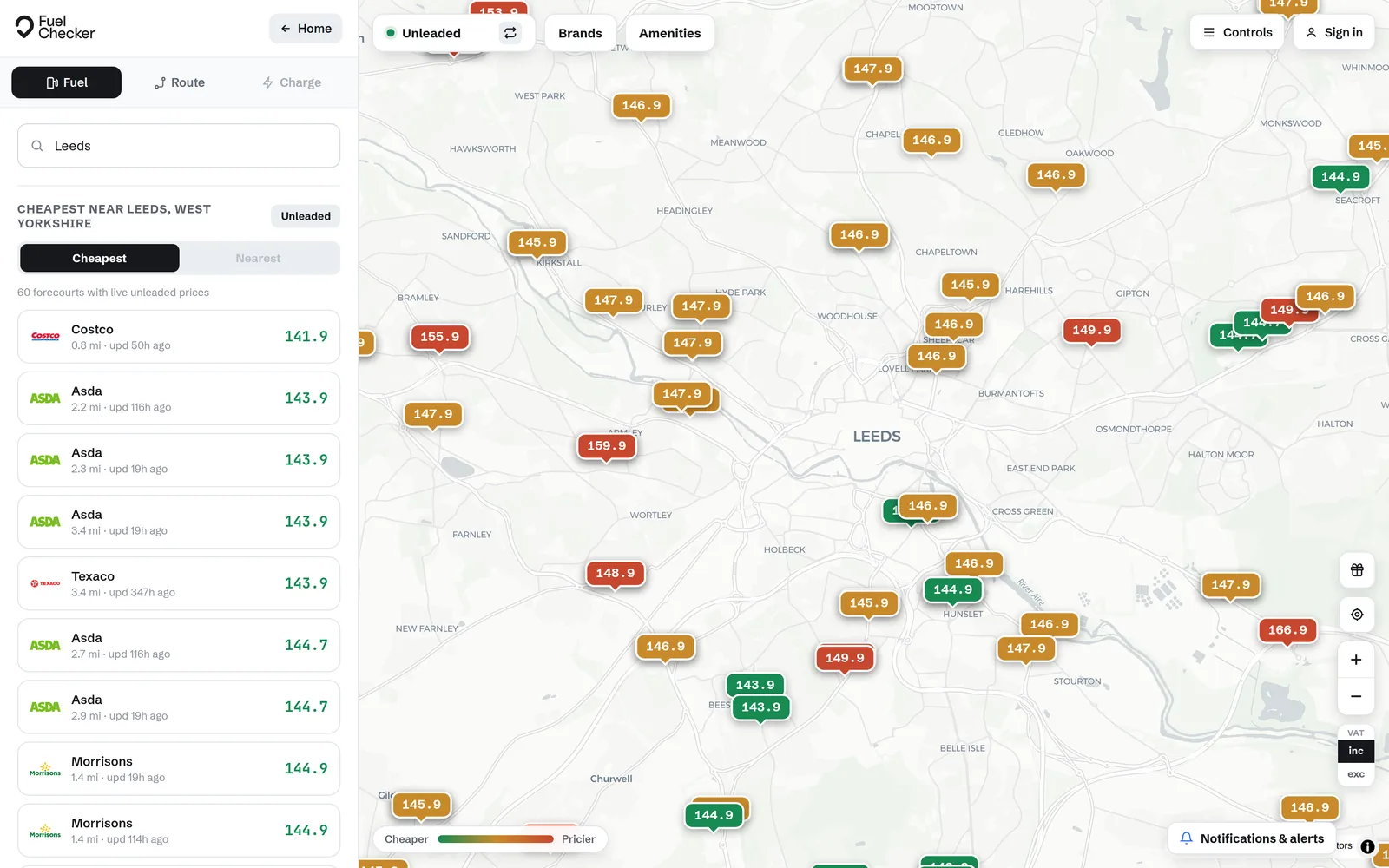Image resolution: width=1389 pixels, height=868 pixels.
Task: Open Asda station 2.7 mi away
Action: pyautogui.click(x=179, y=645)
